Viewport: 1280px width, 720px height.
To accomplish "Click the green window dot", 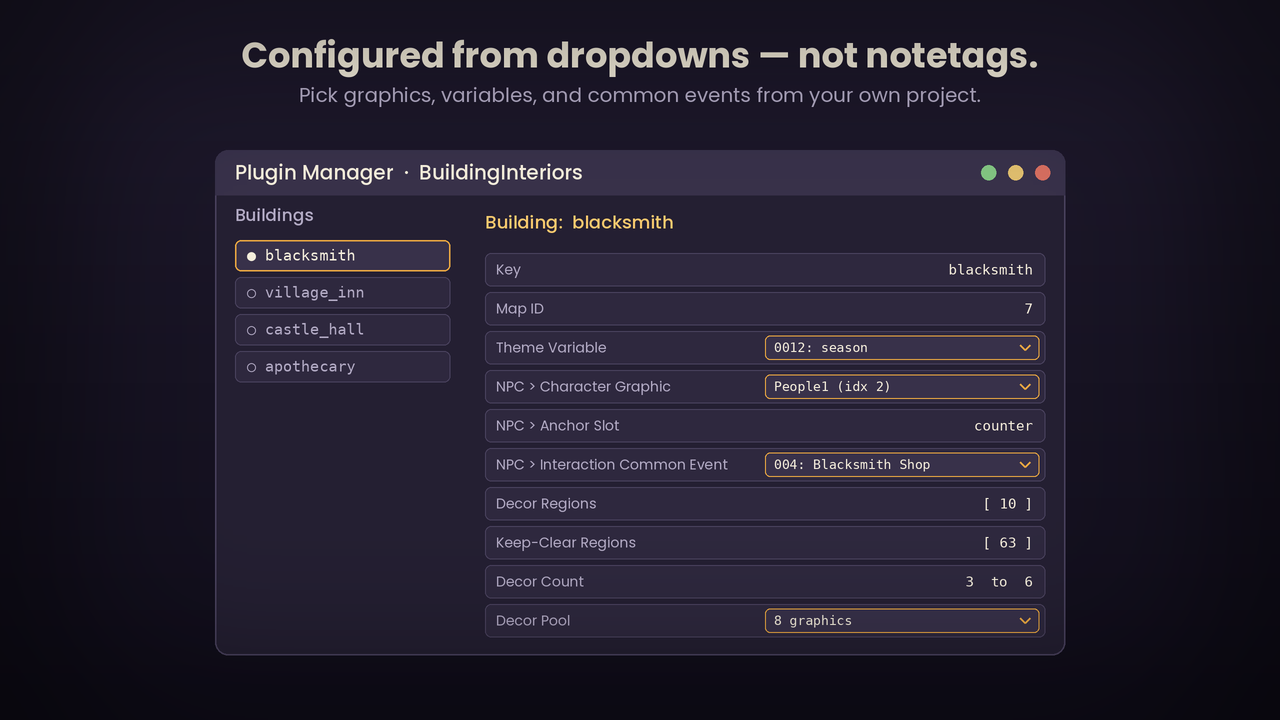I will [x=988, y=173].
